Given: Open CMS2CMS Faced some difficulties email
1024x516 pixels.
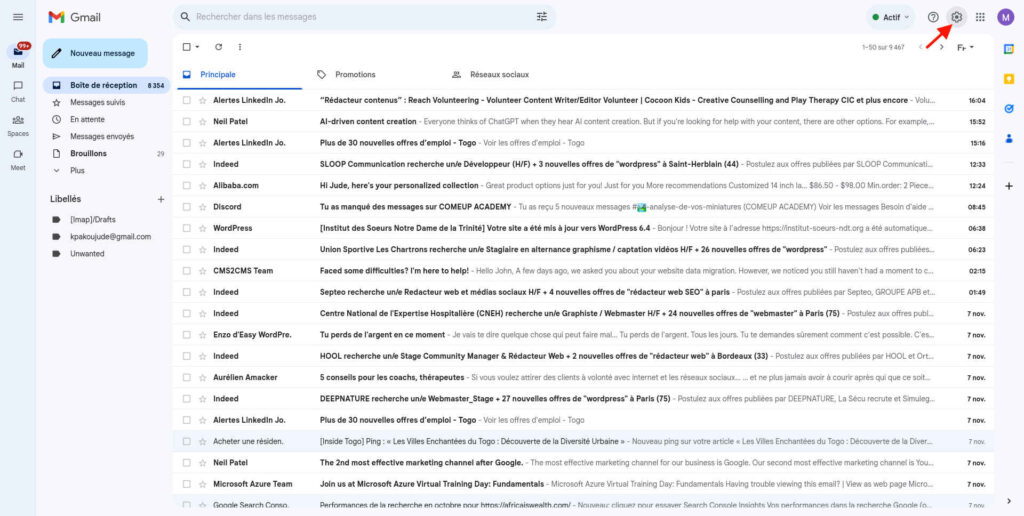Looking at the screenshot, I should (583, 270).
